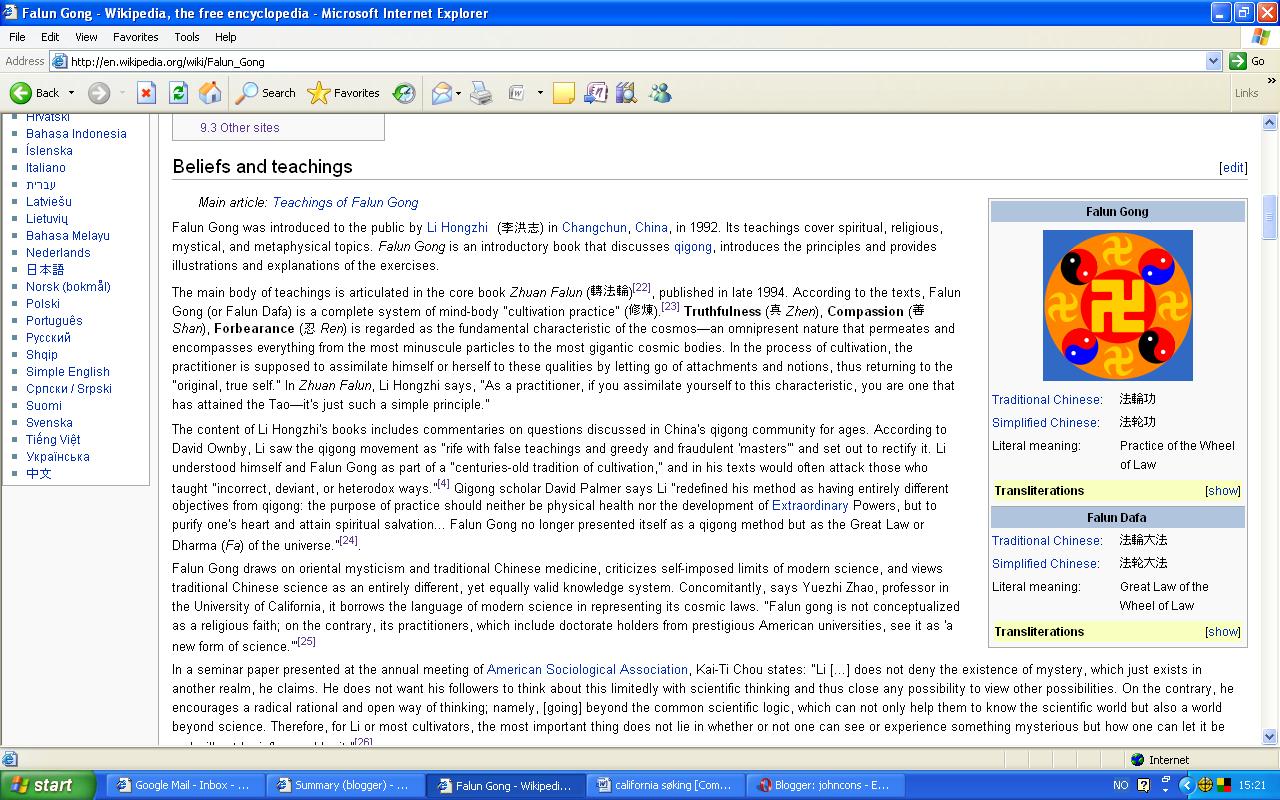The width and height of the screenshot is (1280, 800).
Task: Show Transliterations in the Falun Dafa box
Action: (1222, 632)
